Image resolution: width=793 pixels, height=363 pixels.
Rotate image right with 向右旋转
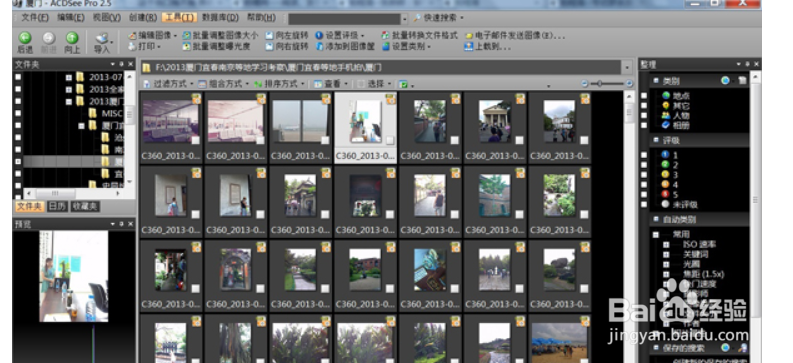click(x=287, y=47)
